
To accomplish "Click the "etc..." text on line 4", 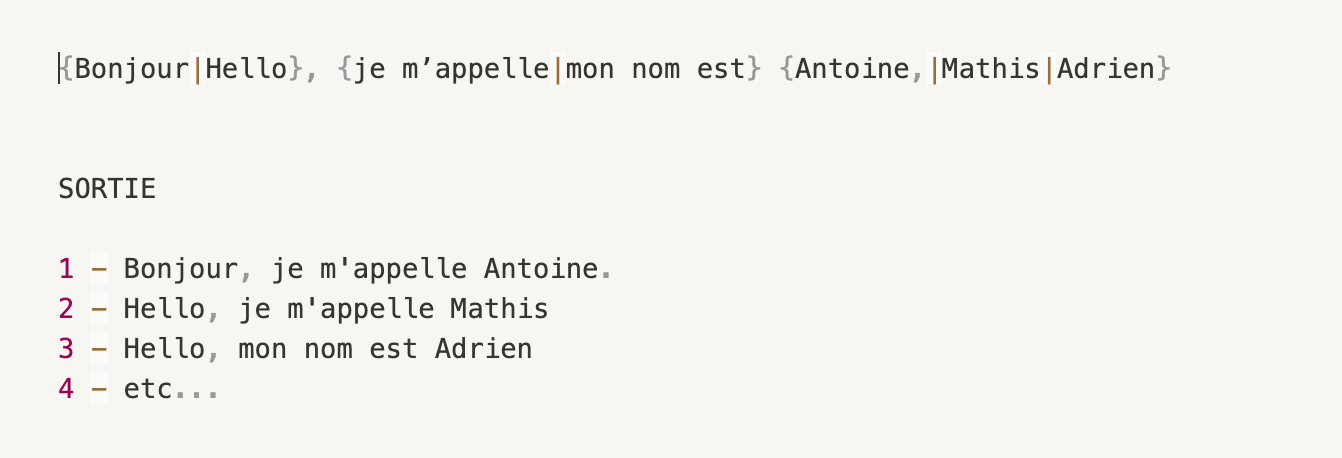I will (x=170, y=389).
